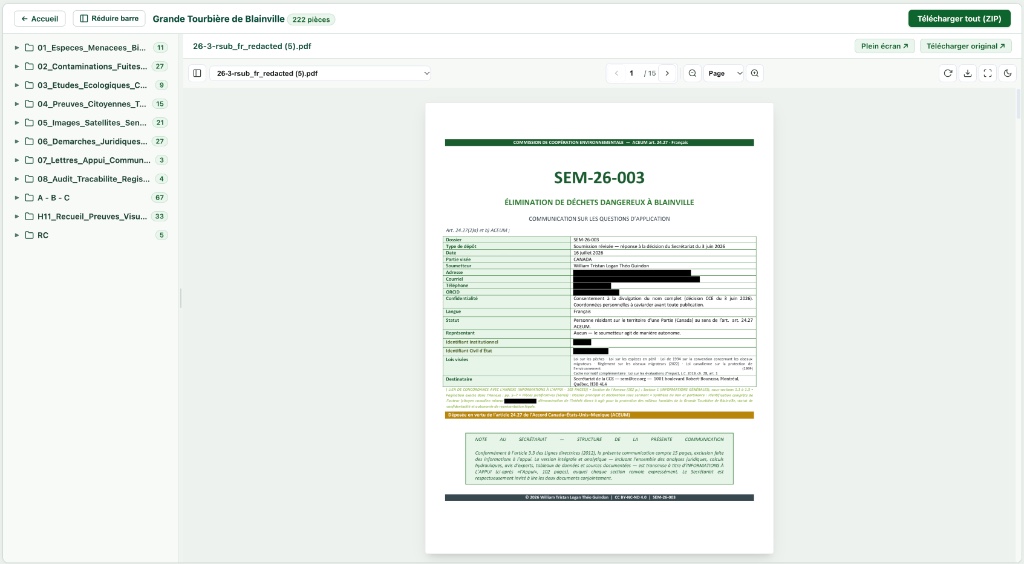
Task: Expand the 06_Demarches_Juridiques folder arrow
Action: tap(17, 141)
